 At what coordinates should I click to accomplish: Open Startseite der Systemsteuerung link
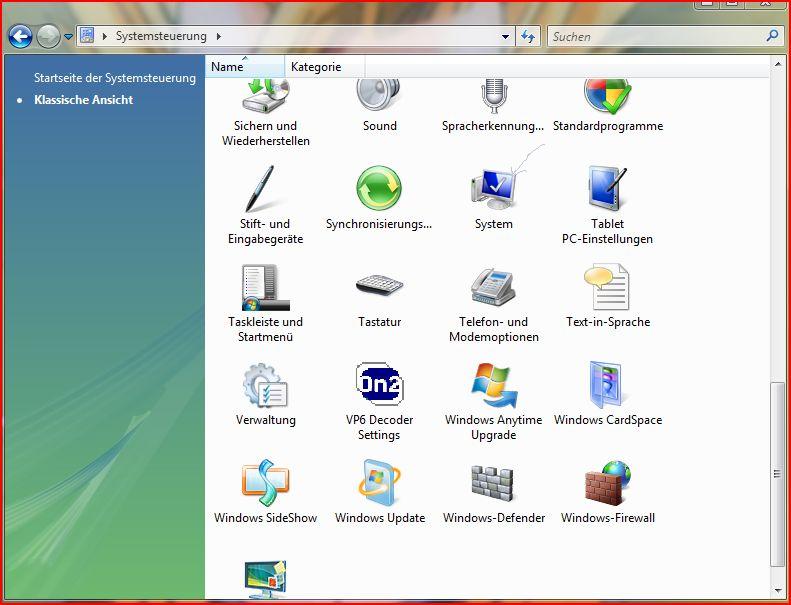(115, 78)
